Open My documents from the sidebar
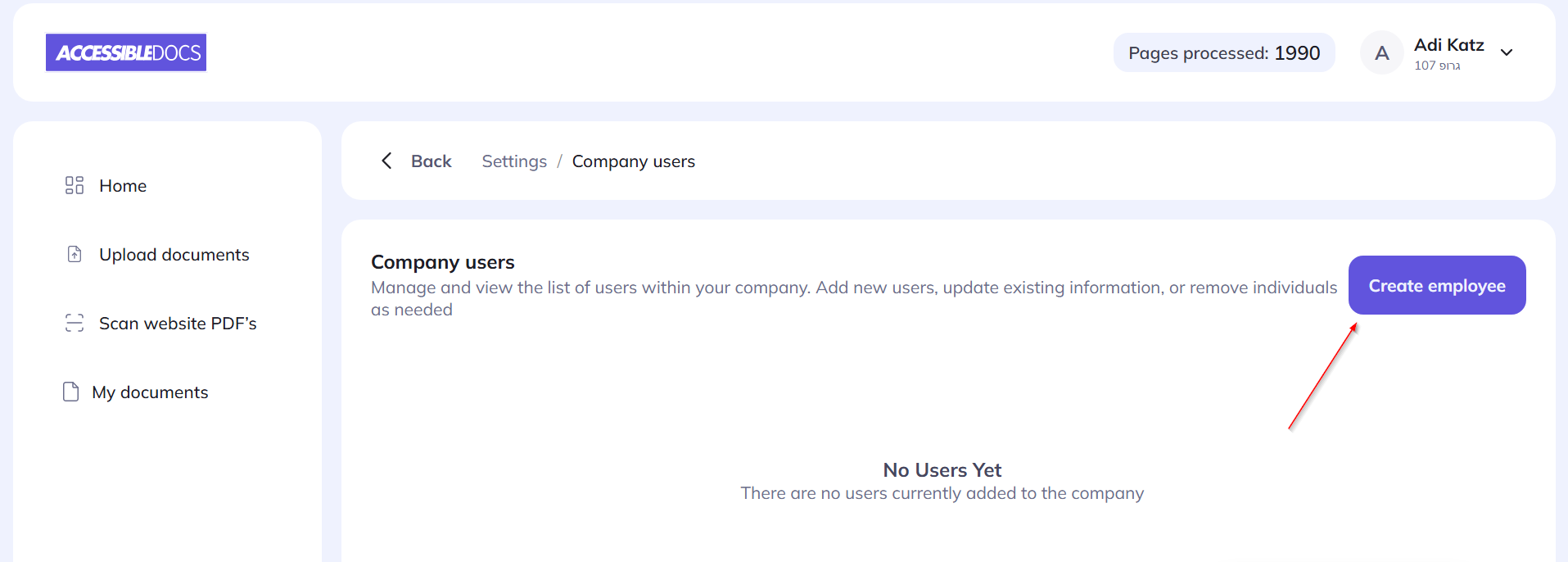 click(x=150, y=392)
